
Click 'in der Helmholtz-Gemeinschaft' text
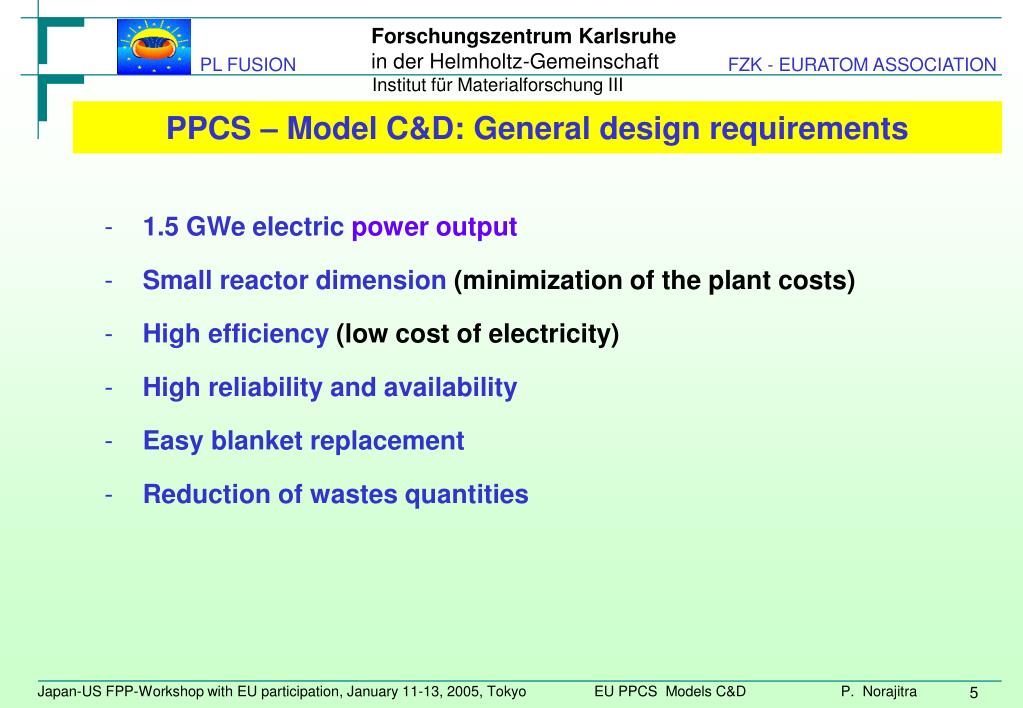pyautogui.click(x=515, y=61)
